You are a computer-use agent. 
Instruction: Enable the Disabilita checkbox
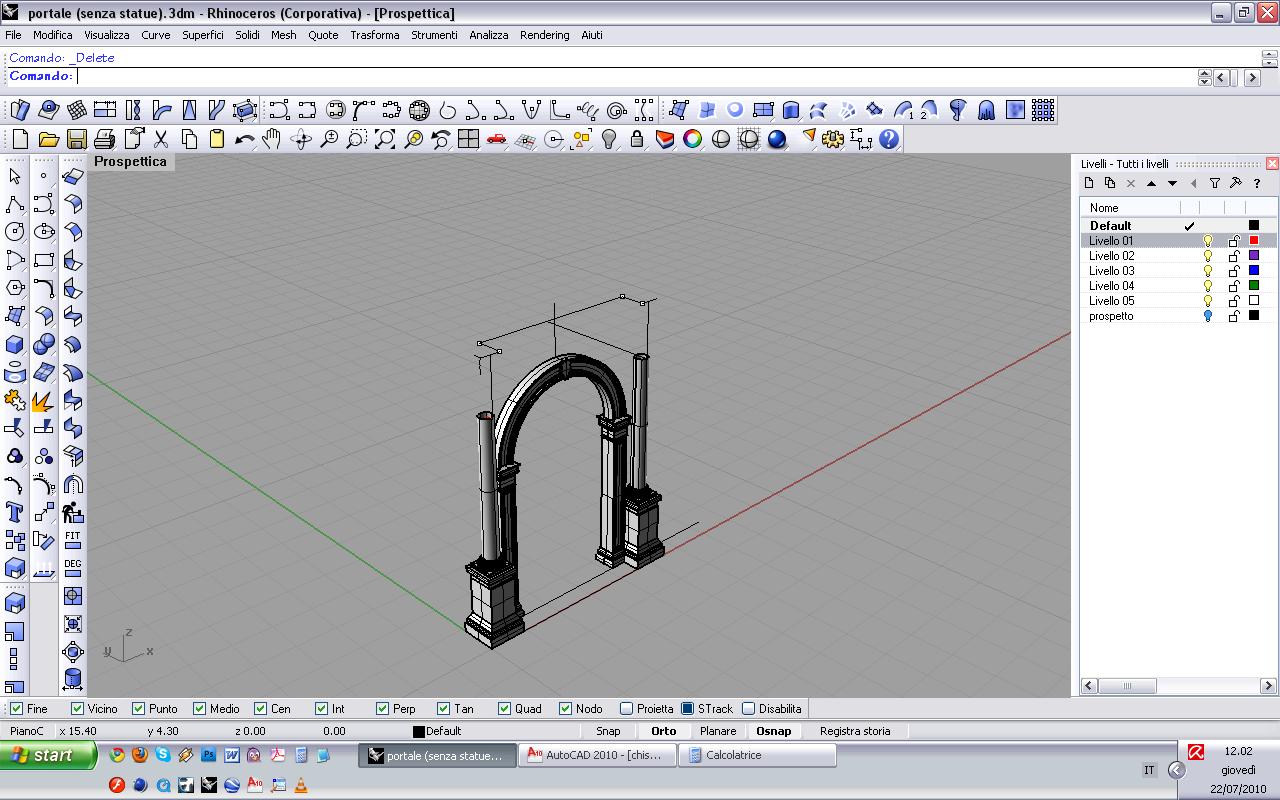[x=748, y=708]
